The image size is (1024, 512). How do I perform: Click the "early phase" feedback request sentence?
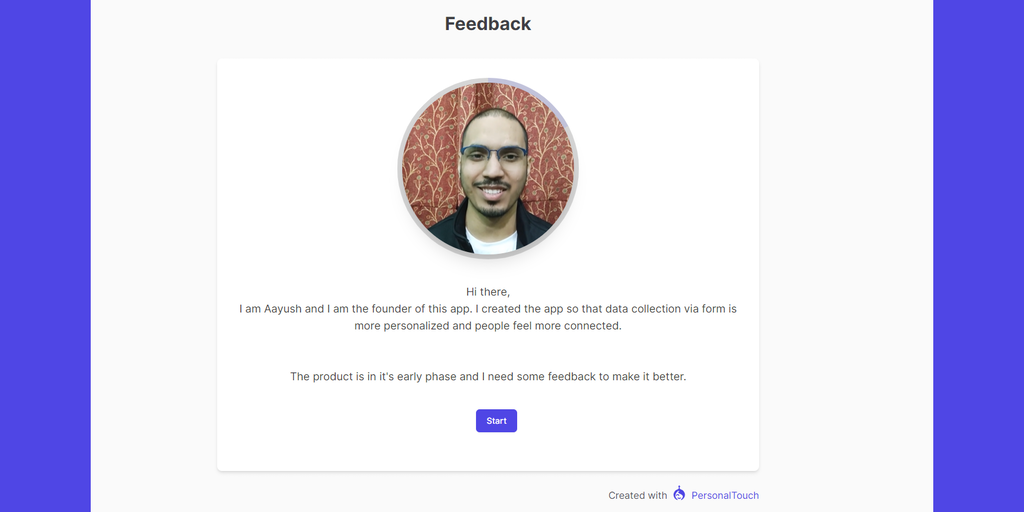tap(488, 377)
